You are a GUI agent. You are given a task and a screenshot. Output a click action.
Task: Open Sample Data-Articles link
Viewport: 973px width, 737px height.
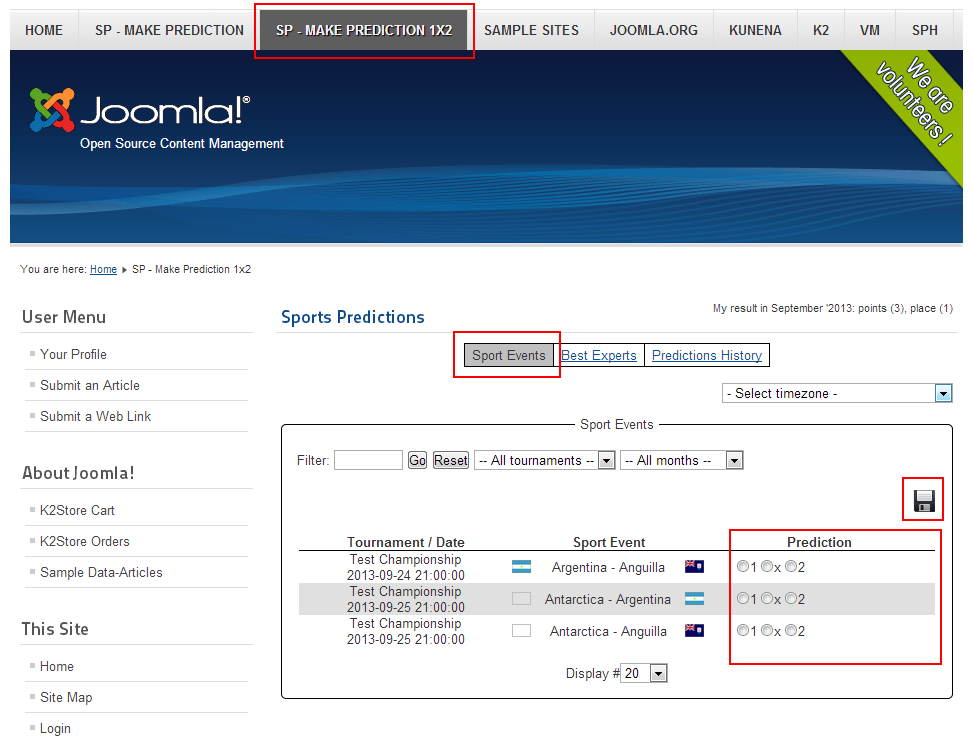click(x=101, y=573)
